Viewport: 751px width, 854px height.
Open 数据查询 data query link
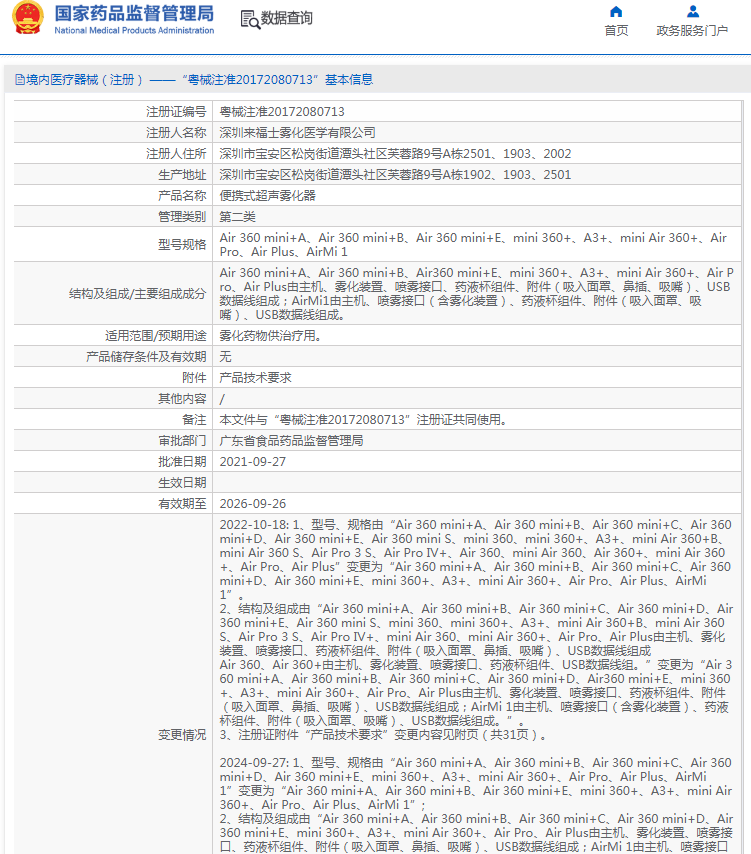(286, 18)
